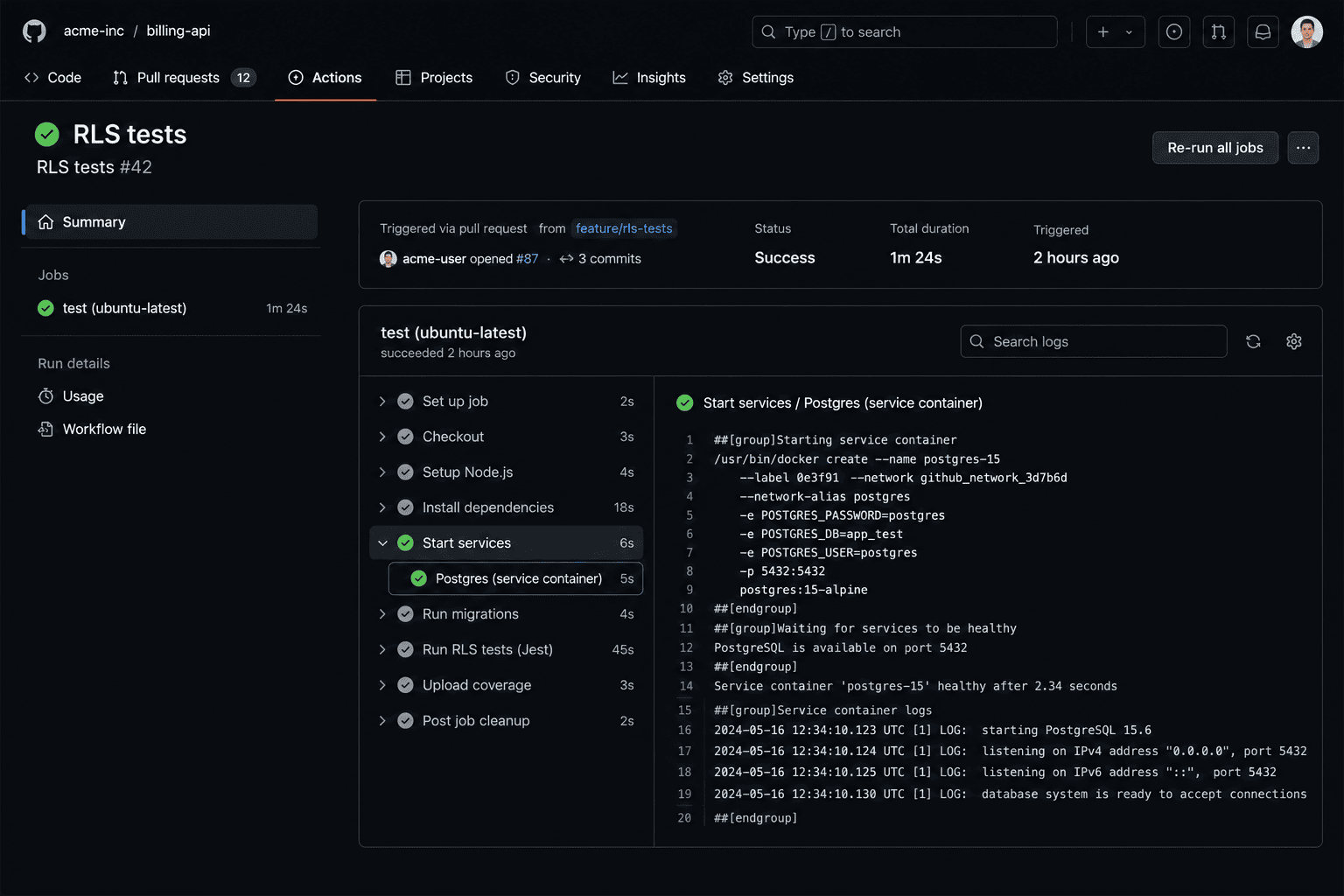Open the GitHub home logo
The width and height of the screenshot is (1344, 896).
pos(34,31)
